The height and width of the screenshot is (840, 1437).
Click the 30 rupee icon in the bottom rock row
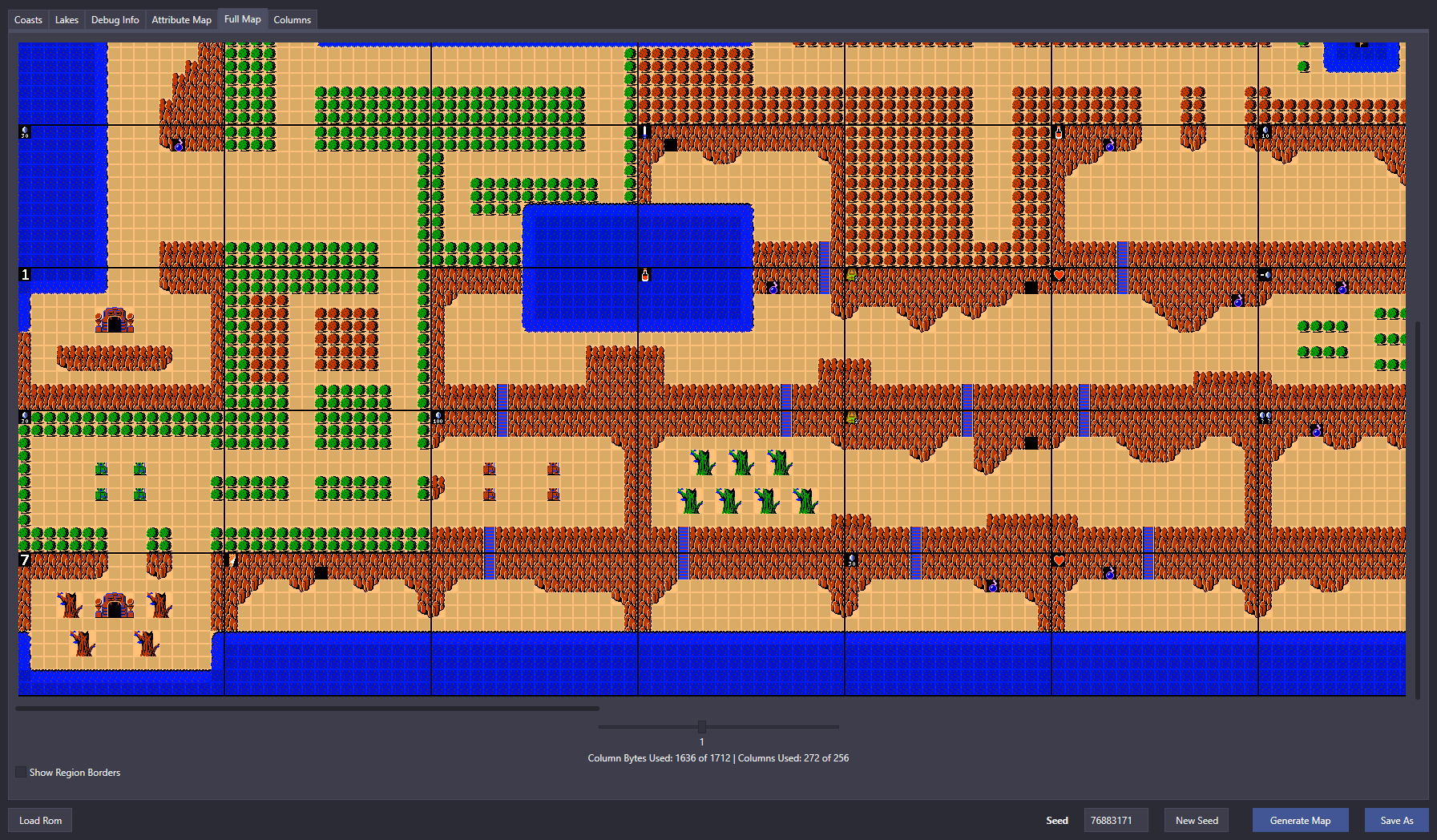click(851, 560)
